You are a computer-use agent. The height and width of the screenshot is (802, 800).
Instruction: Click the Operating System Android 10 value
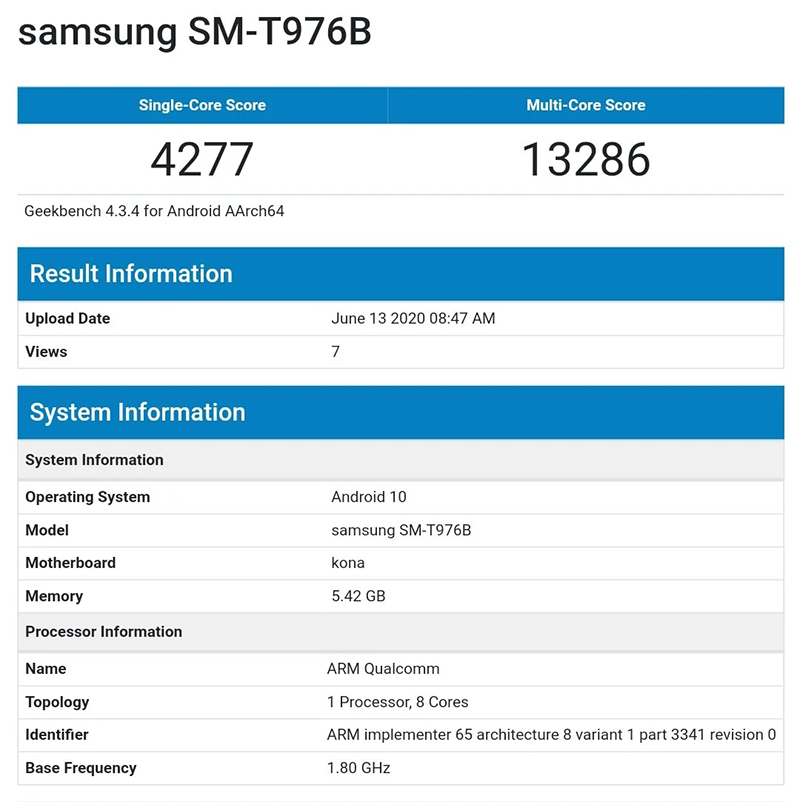[369, 497]
